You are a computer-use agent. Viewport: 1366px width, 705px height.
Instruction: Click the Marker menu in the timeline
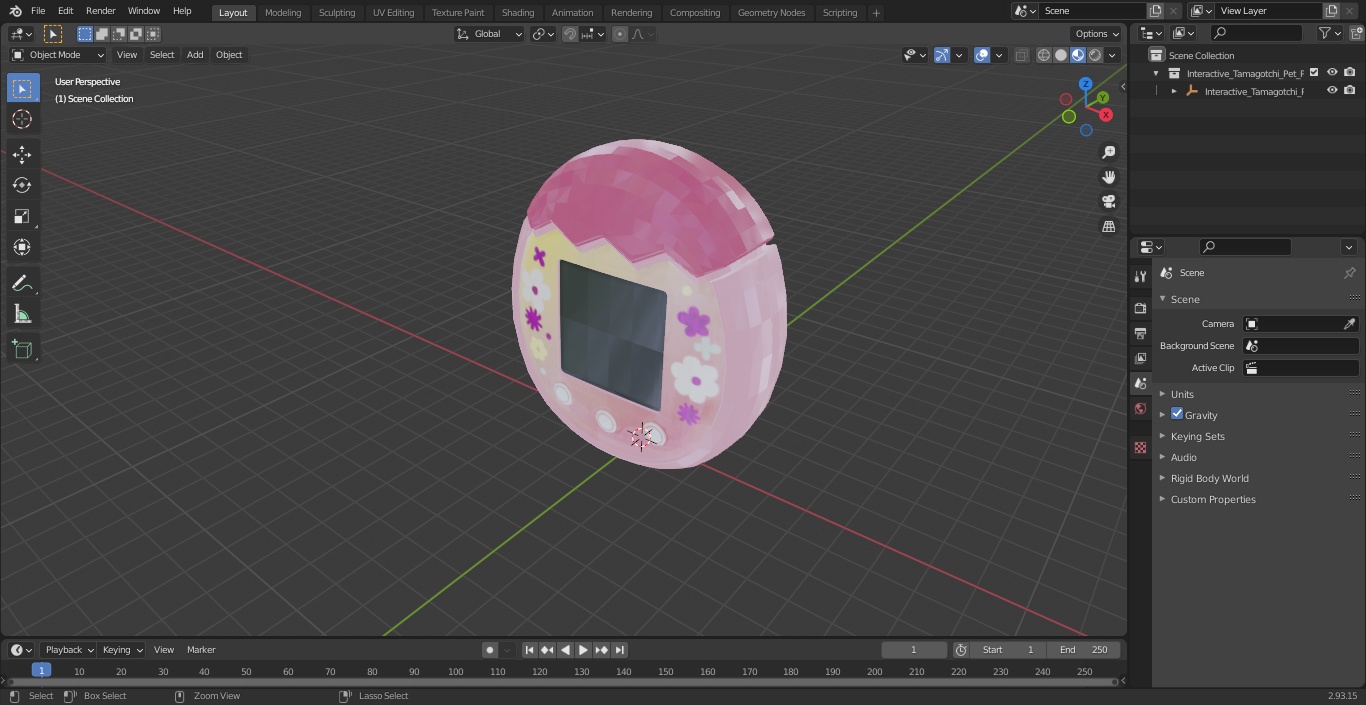coord(201,650)
